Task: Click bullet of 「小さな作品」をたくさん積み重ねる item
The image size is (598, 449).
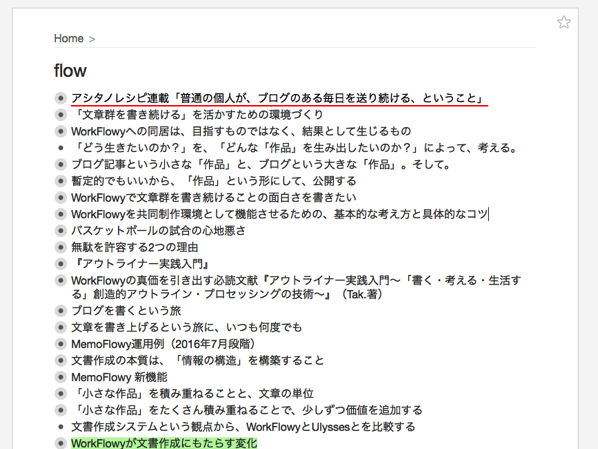Action: pos(61,410)
